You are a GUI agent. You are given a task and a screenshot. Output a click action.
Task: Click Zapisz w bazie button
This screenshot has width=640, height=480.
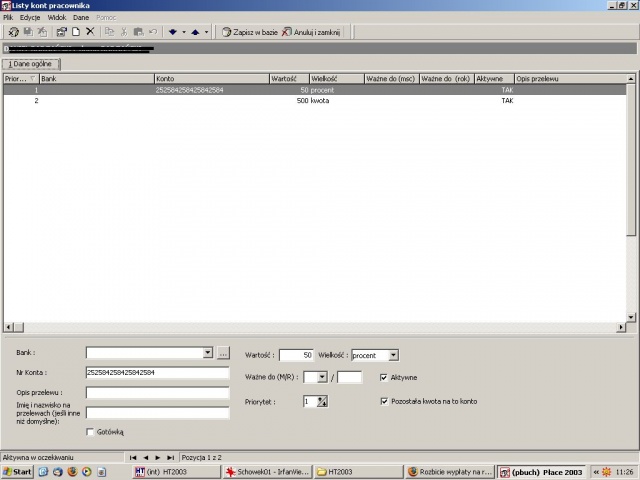pos(250,32)
